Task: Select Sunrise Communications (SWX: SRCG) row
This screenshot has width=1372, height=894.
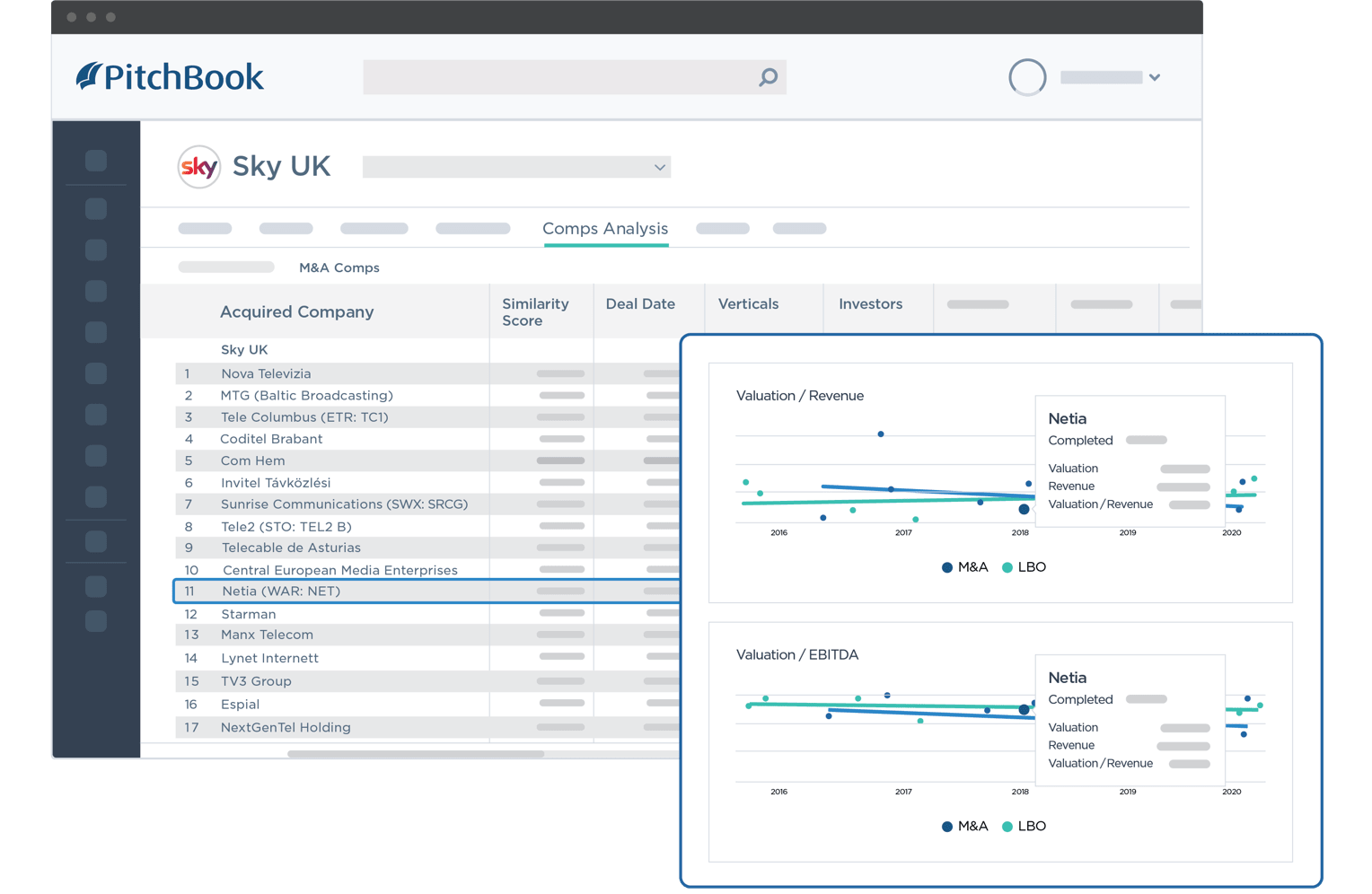Action: pos(427,504)
